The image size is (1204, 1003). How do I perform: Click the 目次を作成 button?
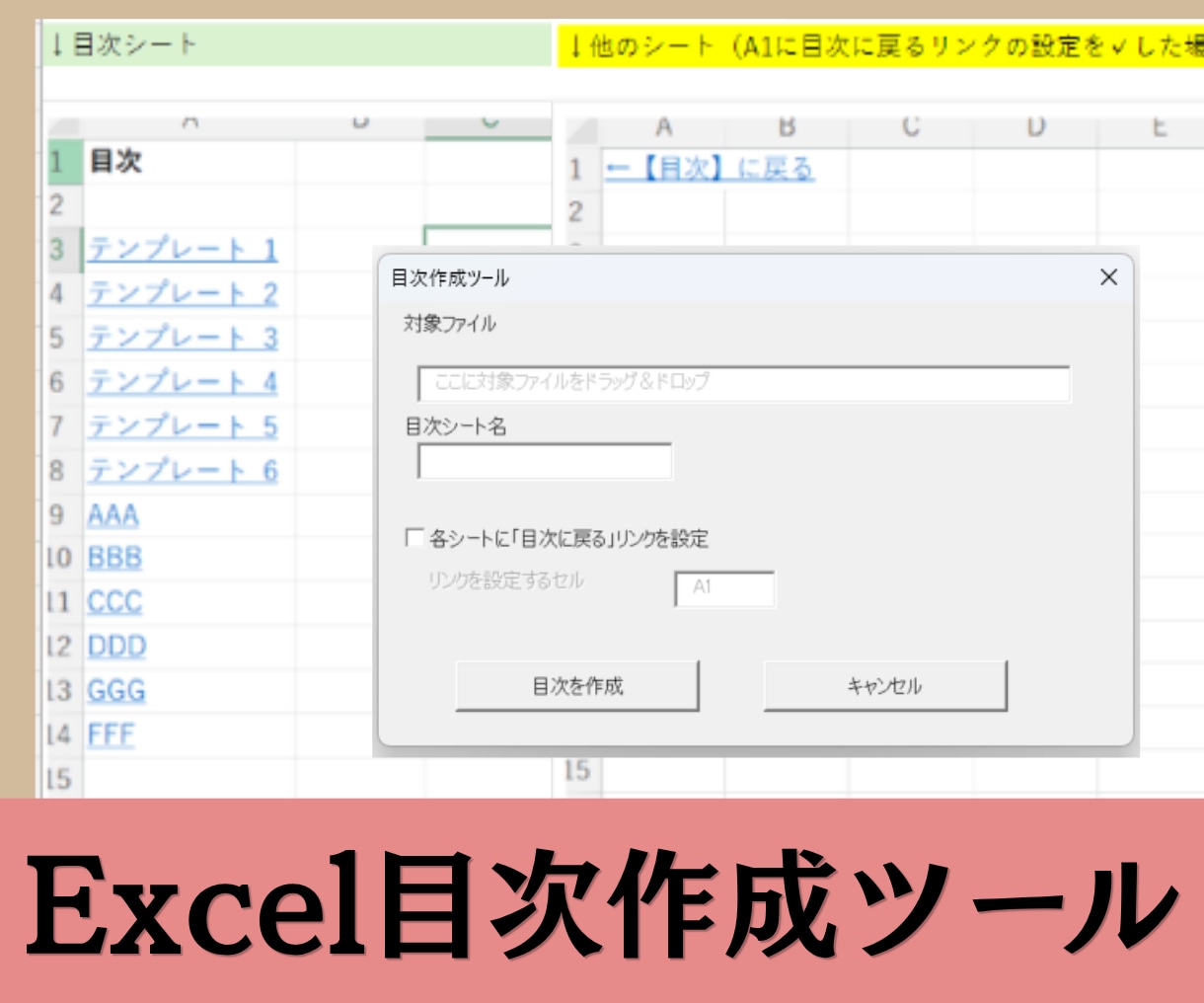click(577, 686)
